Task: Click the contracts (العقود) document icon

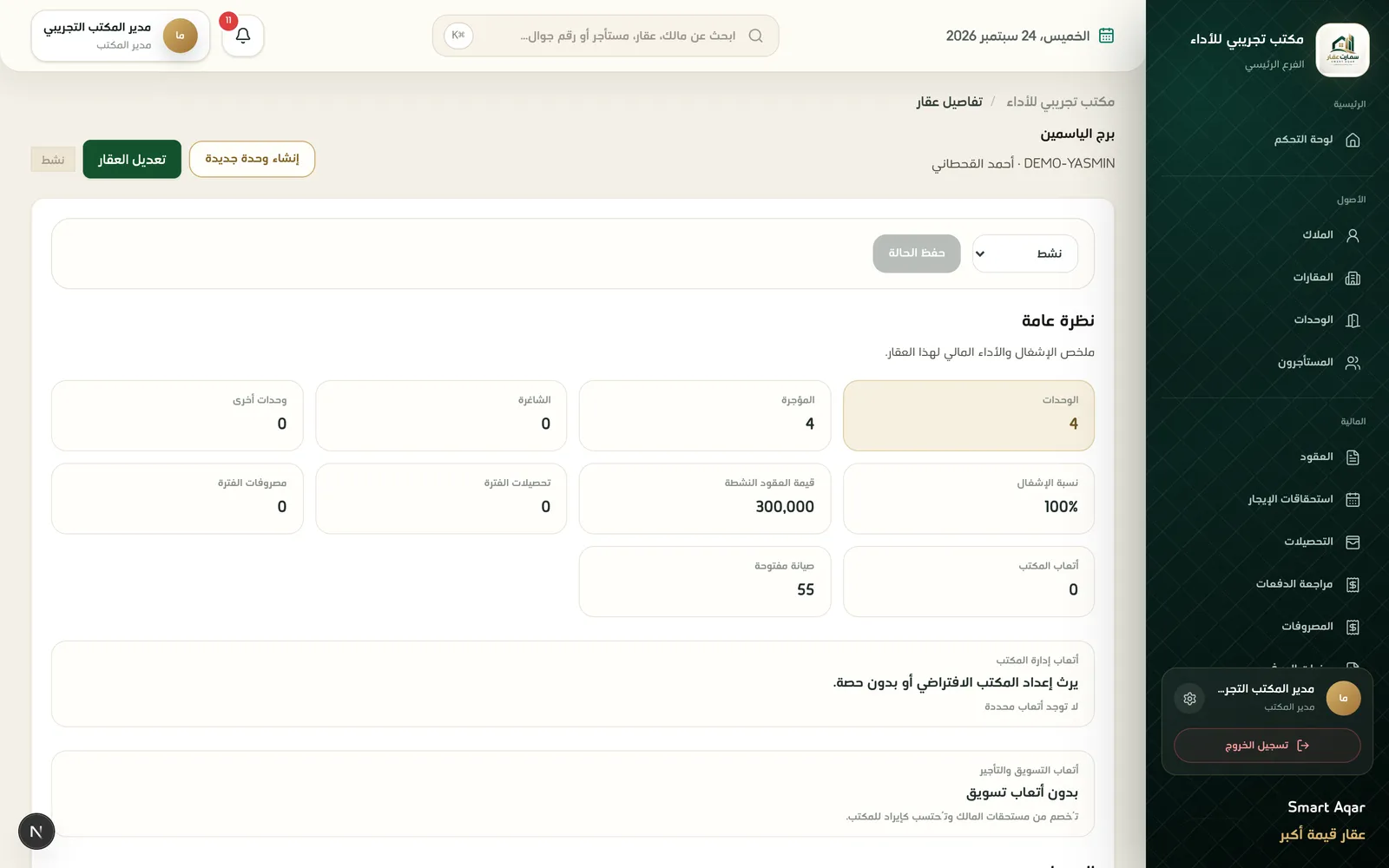Action: (1353, 457)
